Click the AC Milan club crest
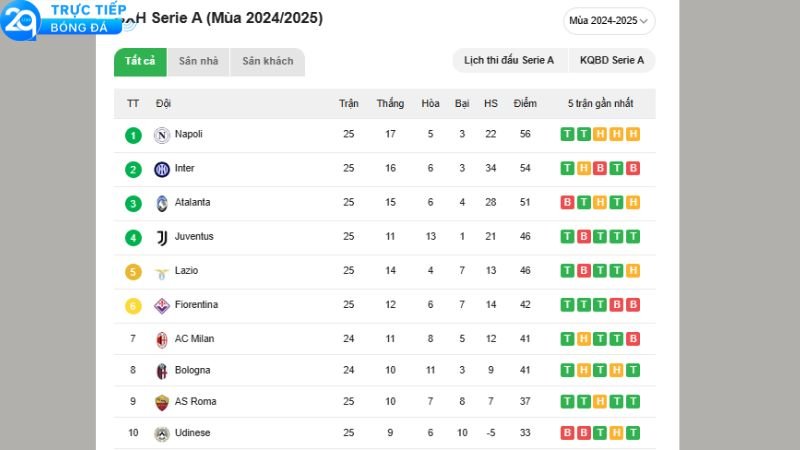This screenshot has width=800, height=450. pyautogui.click(x=162, y=340)
